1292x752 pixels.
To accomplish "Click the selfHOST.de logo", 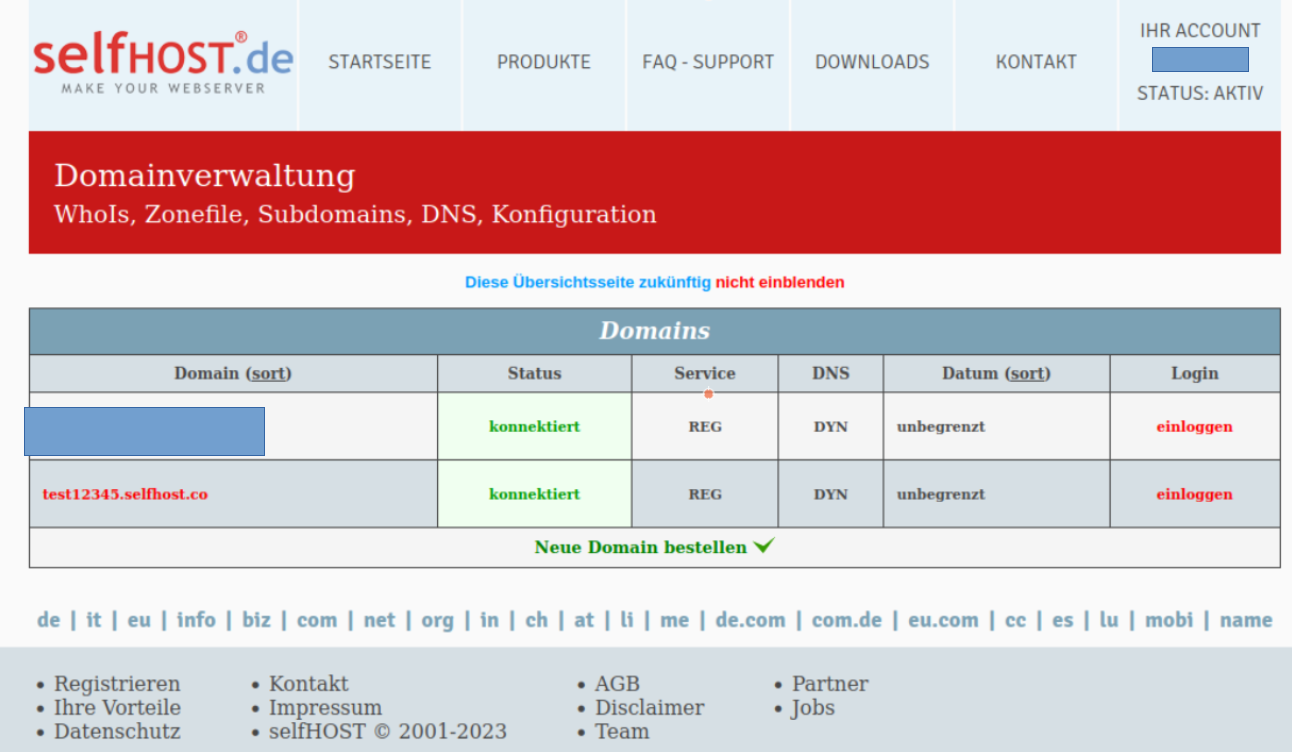I will 163,62.
